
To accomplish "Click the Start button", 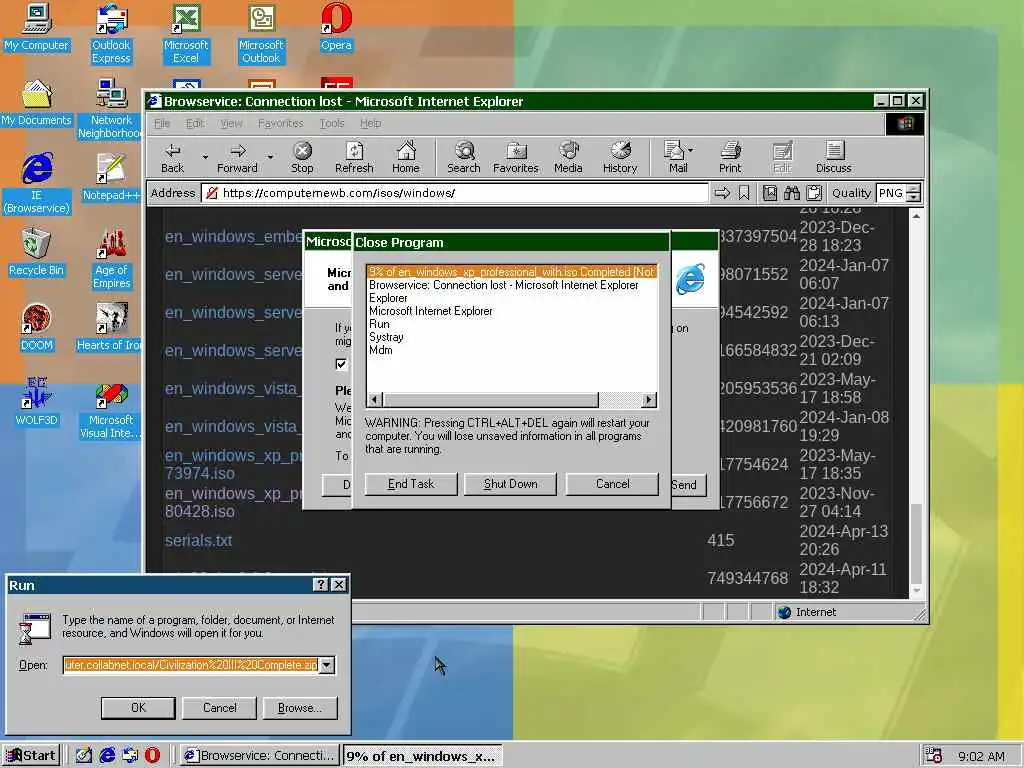I will point(31,756).
